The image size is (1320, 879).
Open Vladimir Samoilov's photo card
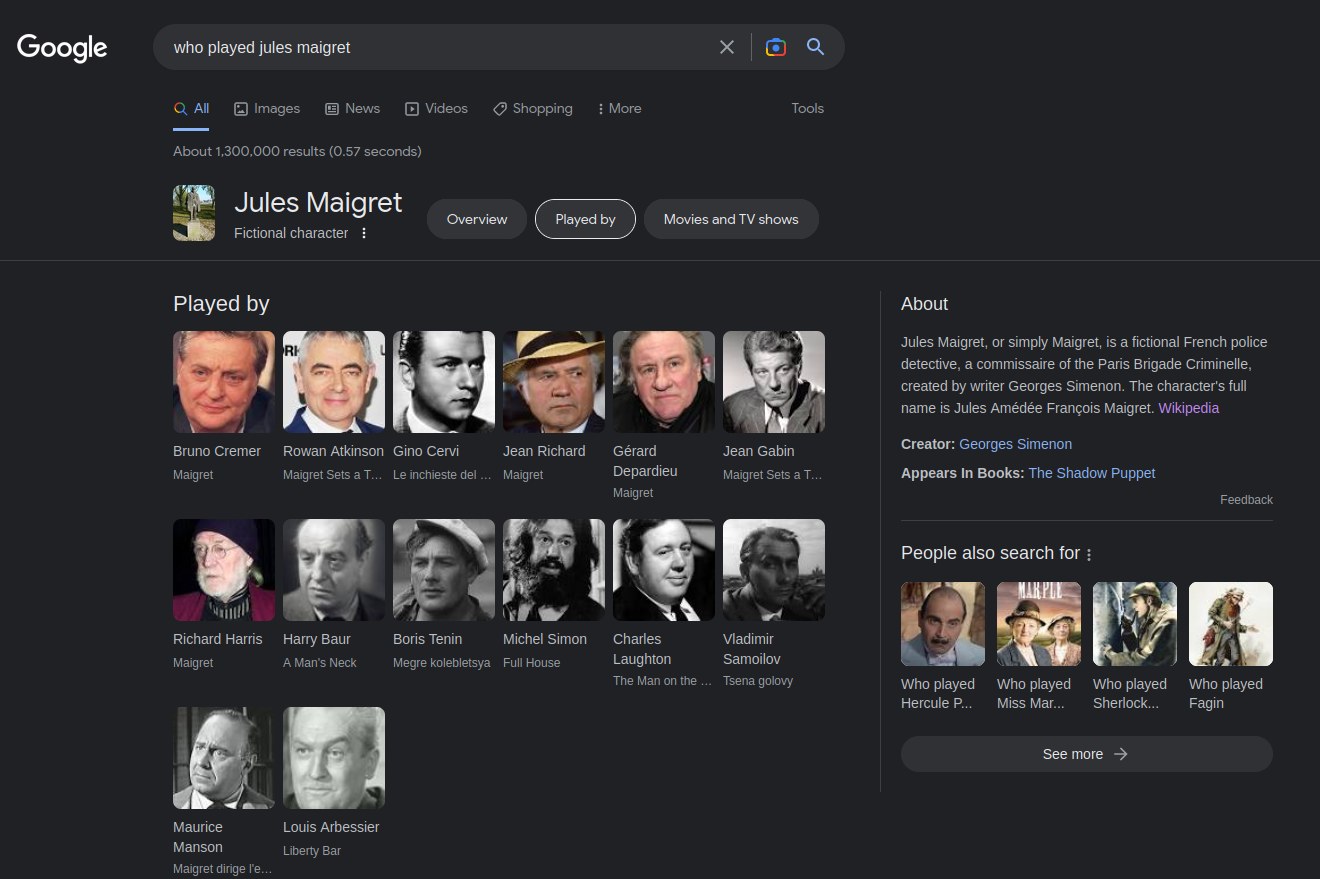774,570
